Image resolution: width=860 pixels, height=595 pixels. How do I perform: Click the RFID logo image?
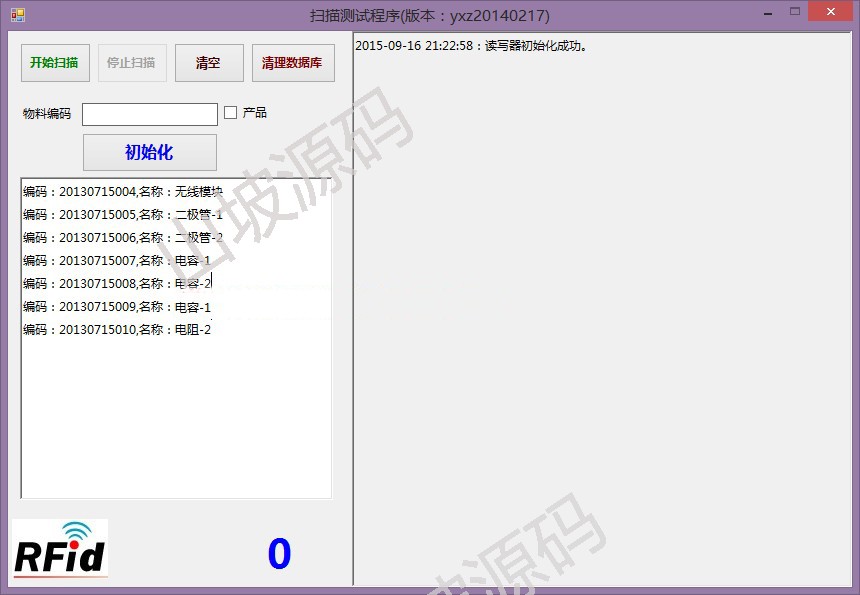pos(60,548)
